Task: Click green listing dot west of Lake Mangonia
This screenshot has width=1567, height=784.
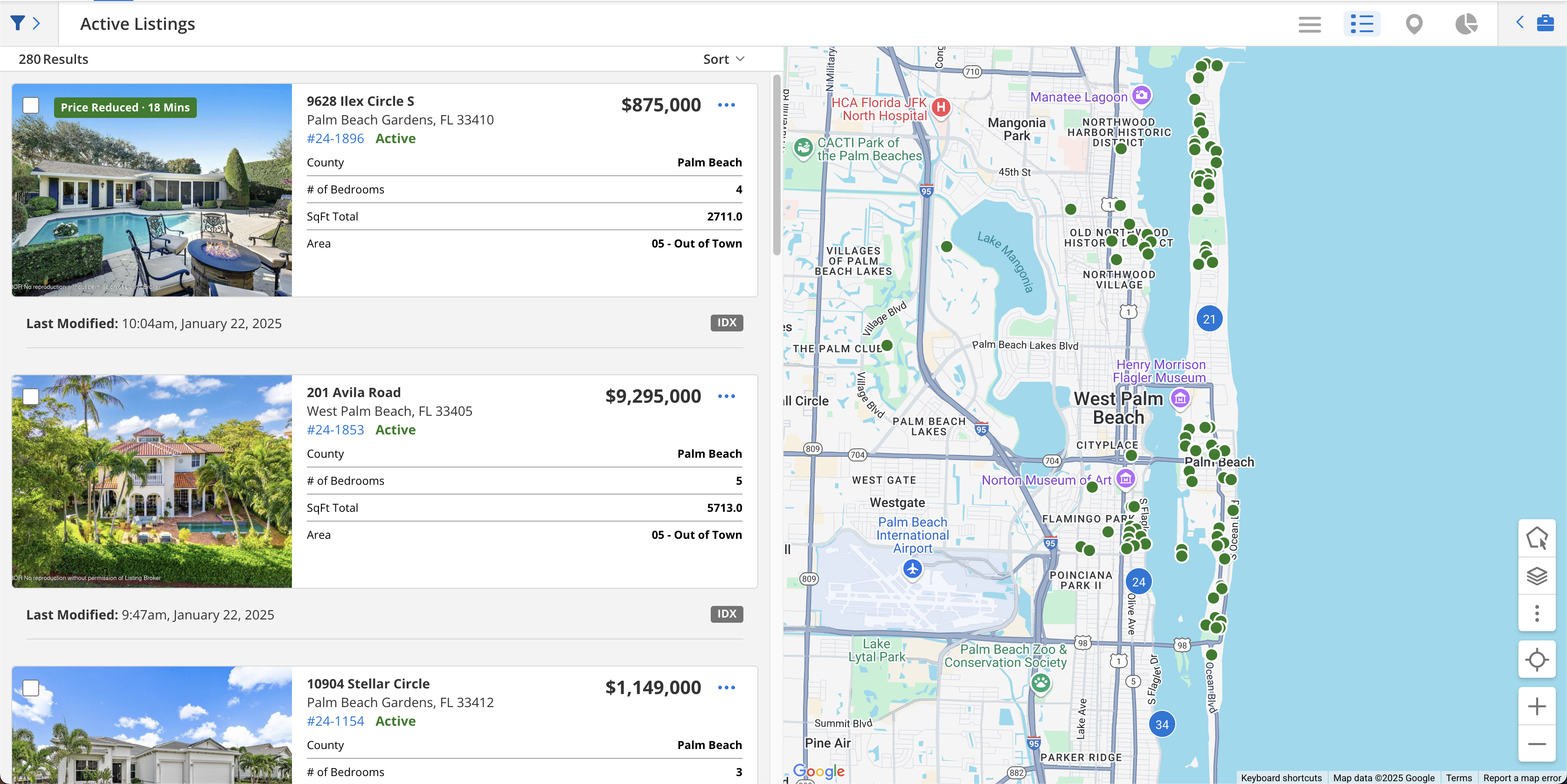Action: pyautogui.click(x=947, y=246)
